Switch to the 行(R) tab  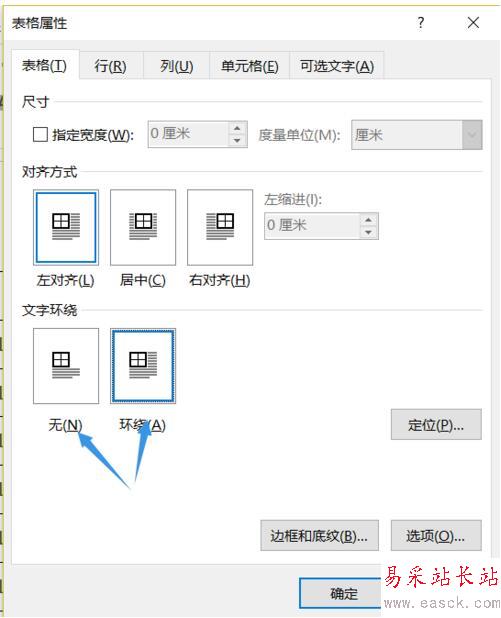click(111, 66)
